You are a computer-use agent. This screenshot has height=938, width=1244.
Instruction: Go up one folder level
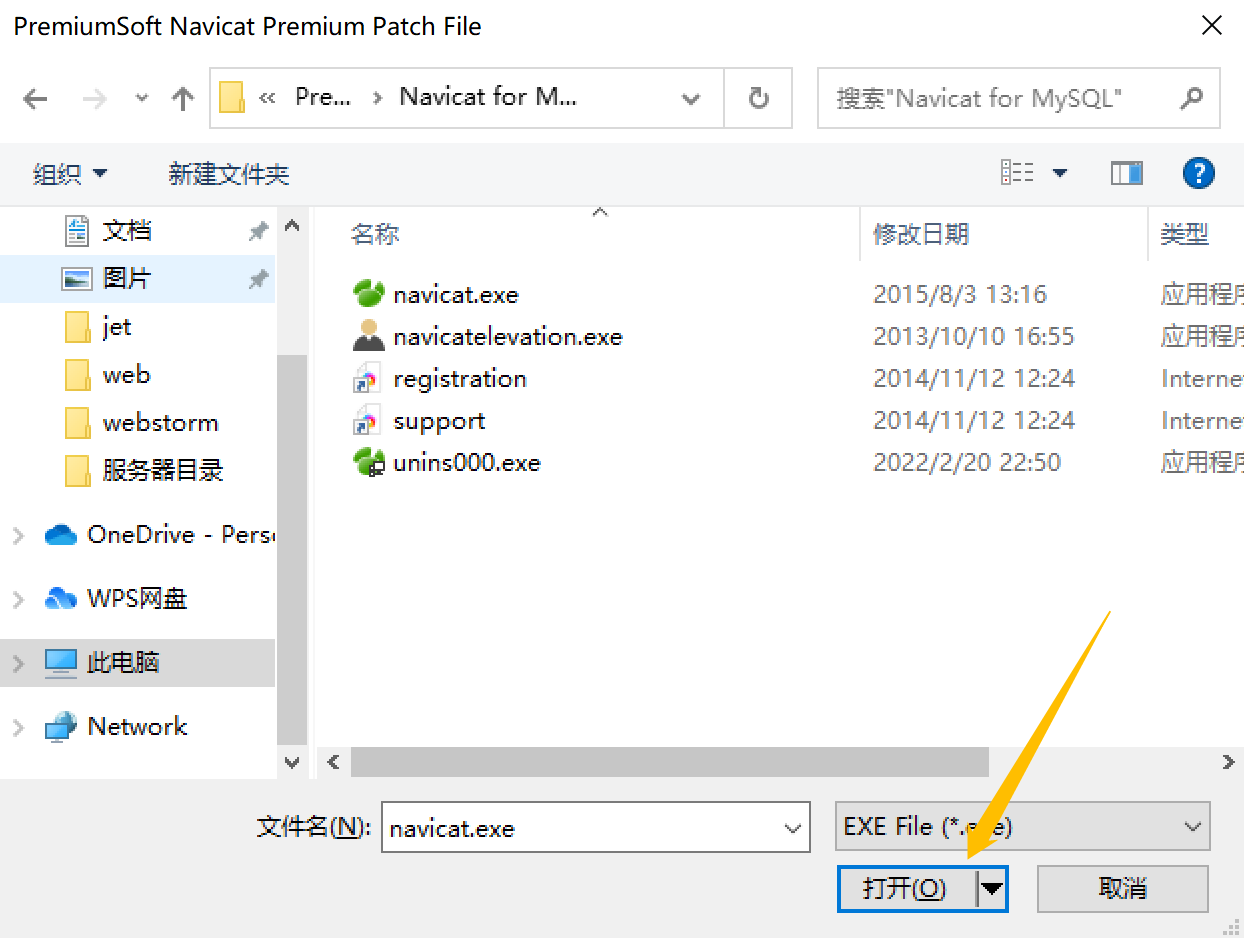182,98
